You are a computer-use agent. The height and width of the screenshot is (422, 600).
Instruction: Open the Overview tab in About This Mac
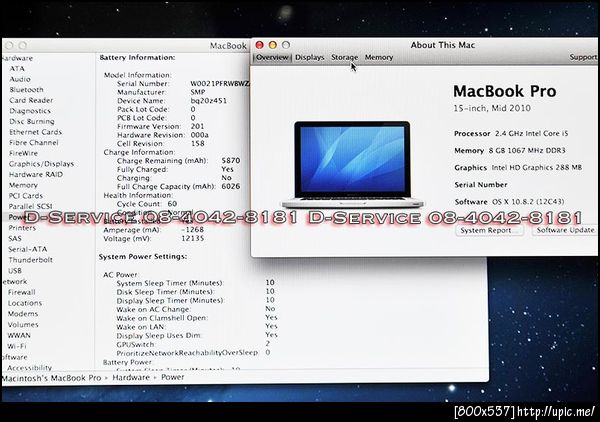(x=272, y=57)
